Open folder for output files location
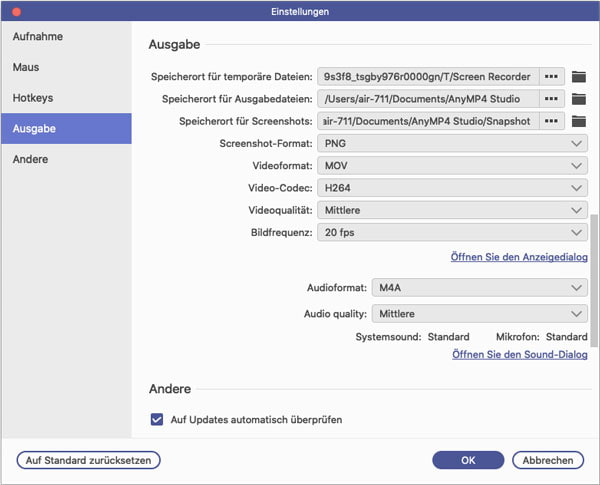600x485 pixels. (578, 99)
